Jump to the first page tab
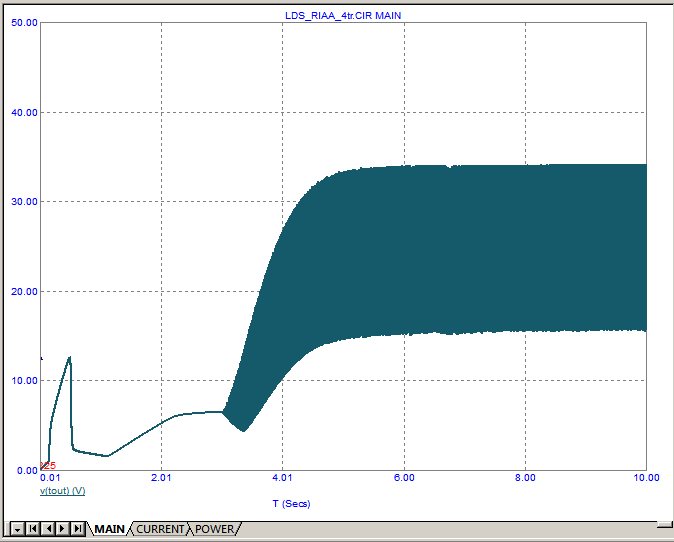The image size is (674, 542). pyautogui.click(x=33, y=529)
